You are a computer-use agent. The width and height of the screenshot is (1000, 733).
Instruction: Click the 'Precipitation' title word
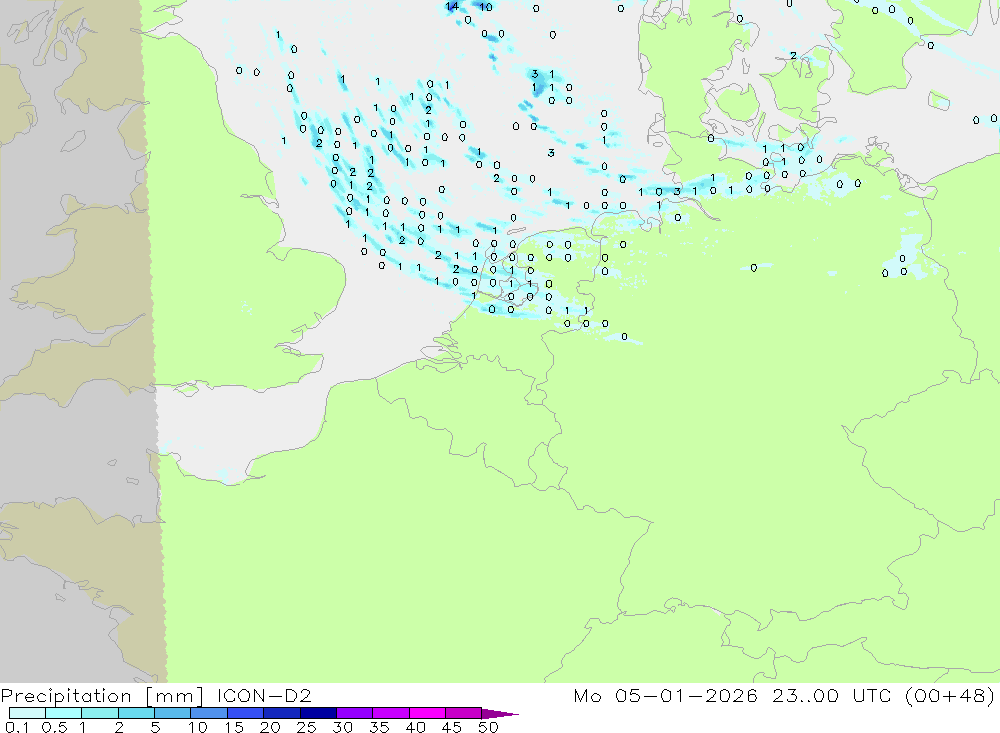tap(66, 696)
